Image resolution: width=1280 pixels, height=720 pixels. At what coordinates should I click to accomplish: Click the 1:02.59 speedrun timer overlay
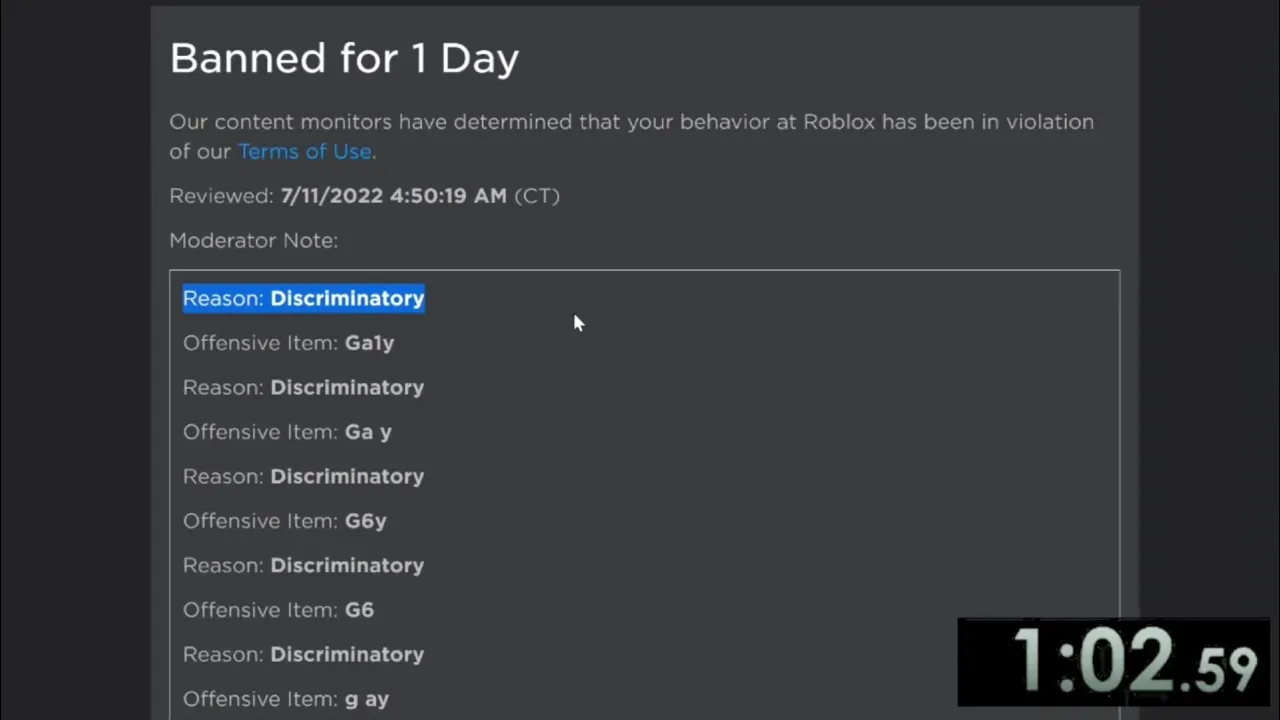pyautogui.click(x=1114, y=662)
